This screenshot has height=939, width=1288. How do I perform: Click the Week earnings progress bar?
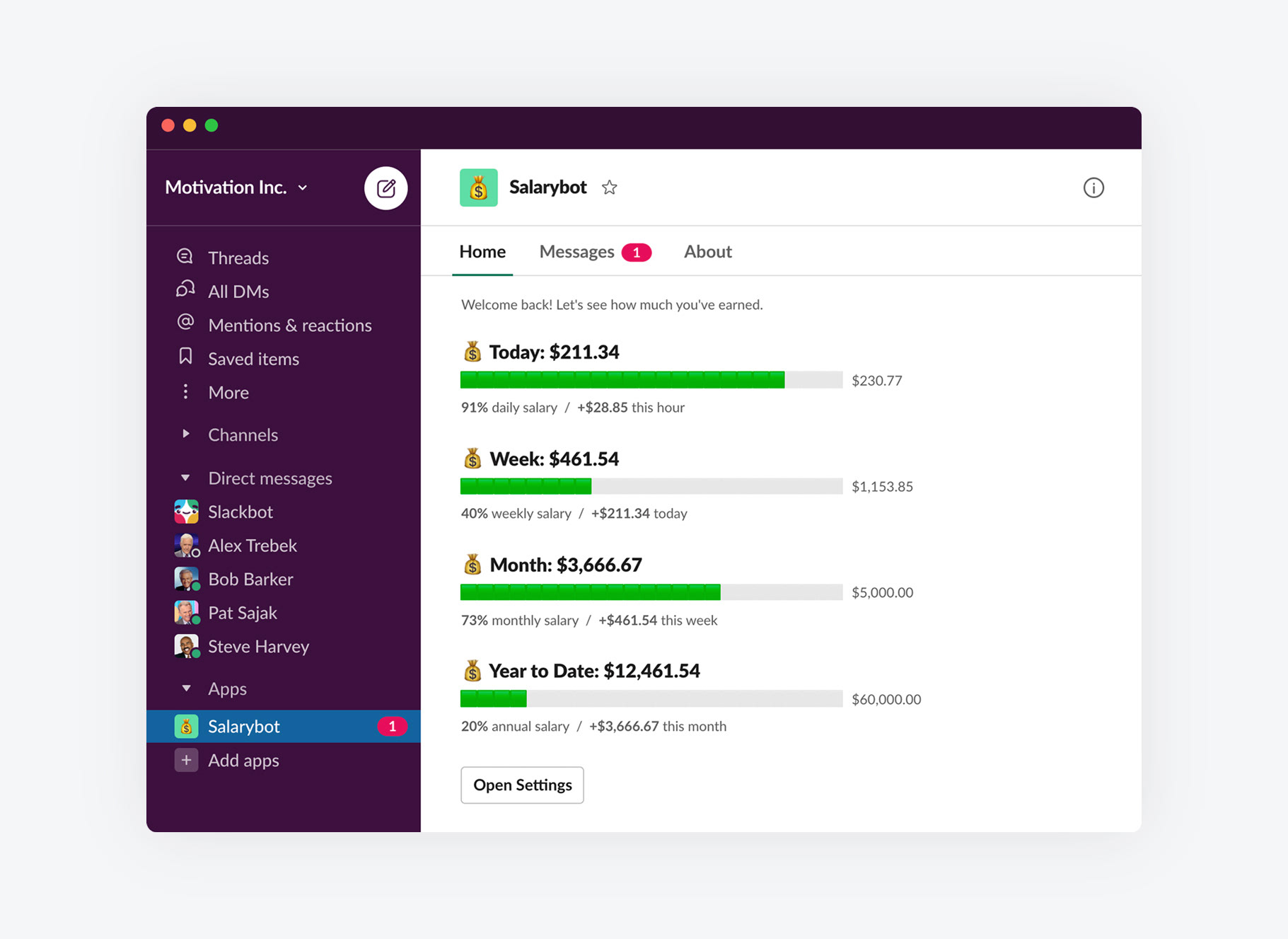651,486
